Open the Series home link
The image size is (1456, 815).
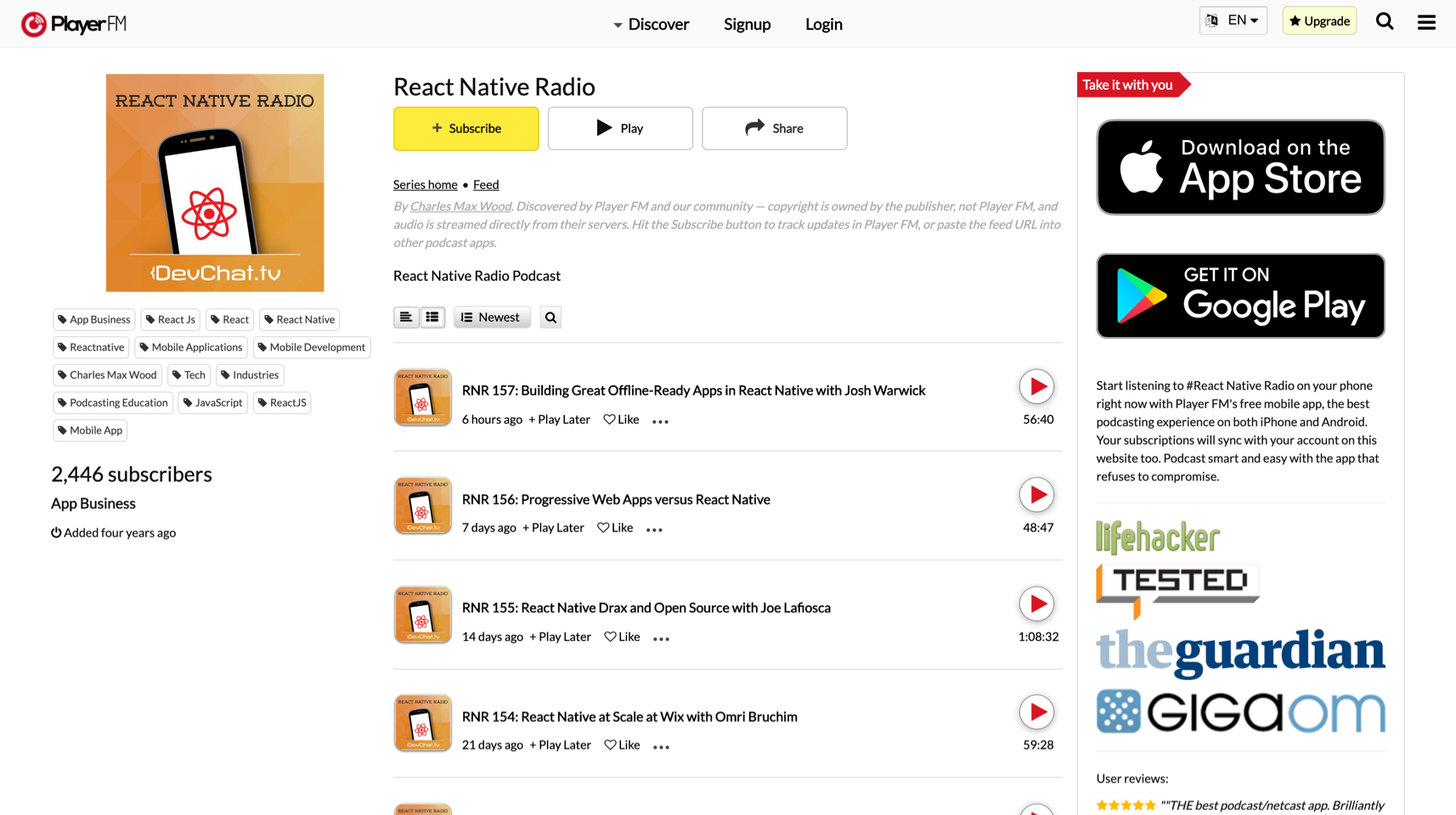(x=426, y=184)
